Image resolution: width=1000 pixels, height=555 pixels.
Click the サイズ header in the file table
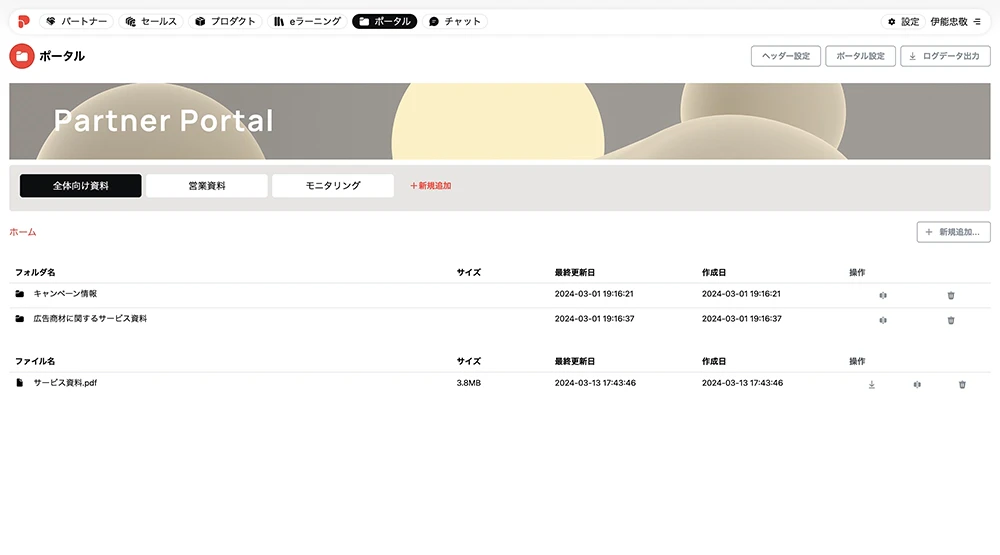pos(469,361)
